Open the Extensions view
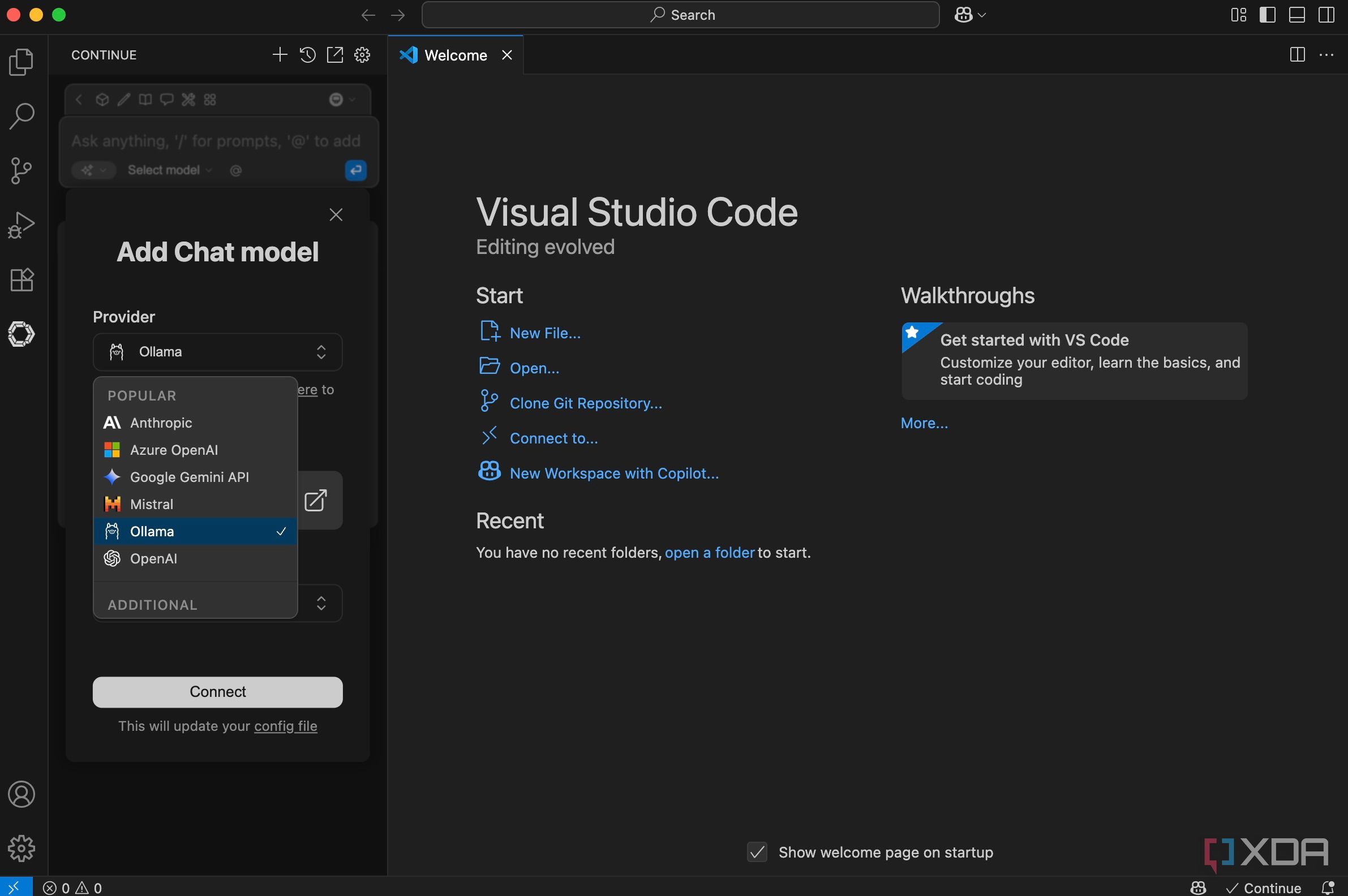The height and width of the screenshot is (896, 1348). [x=22, y=279]
